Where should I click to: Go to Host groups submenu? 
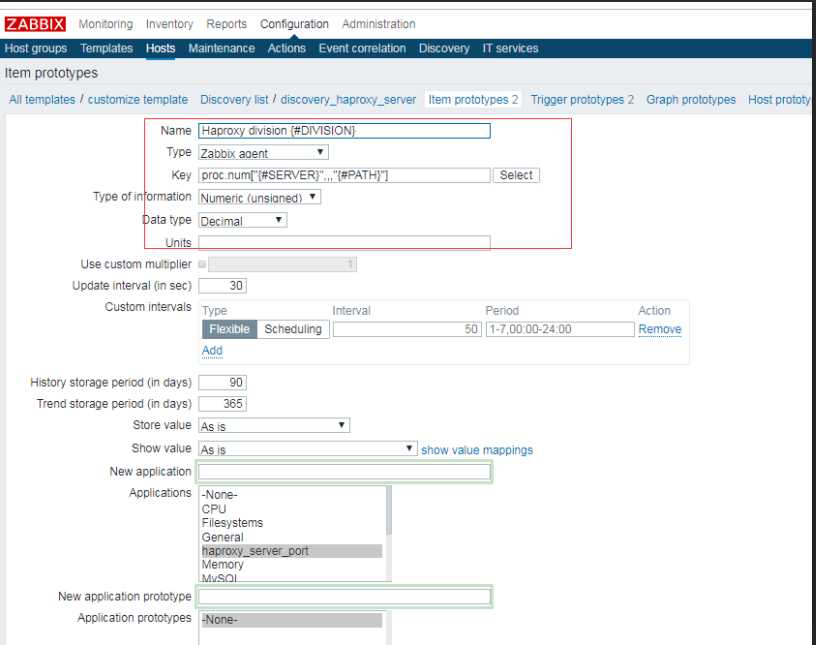(x=36, y=48)
